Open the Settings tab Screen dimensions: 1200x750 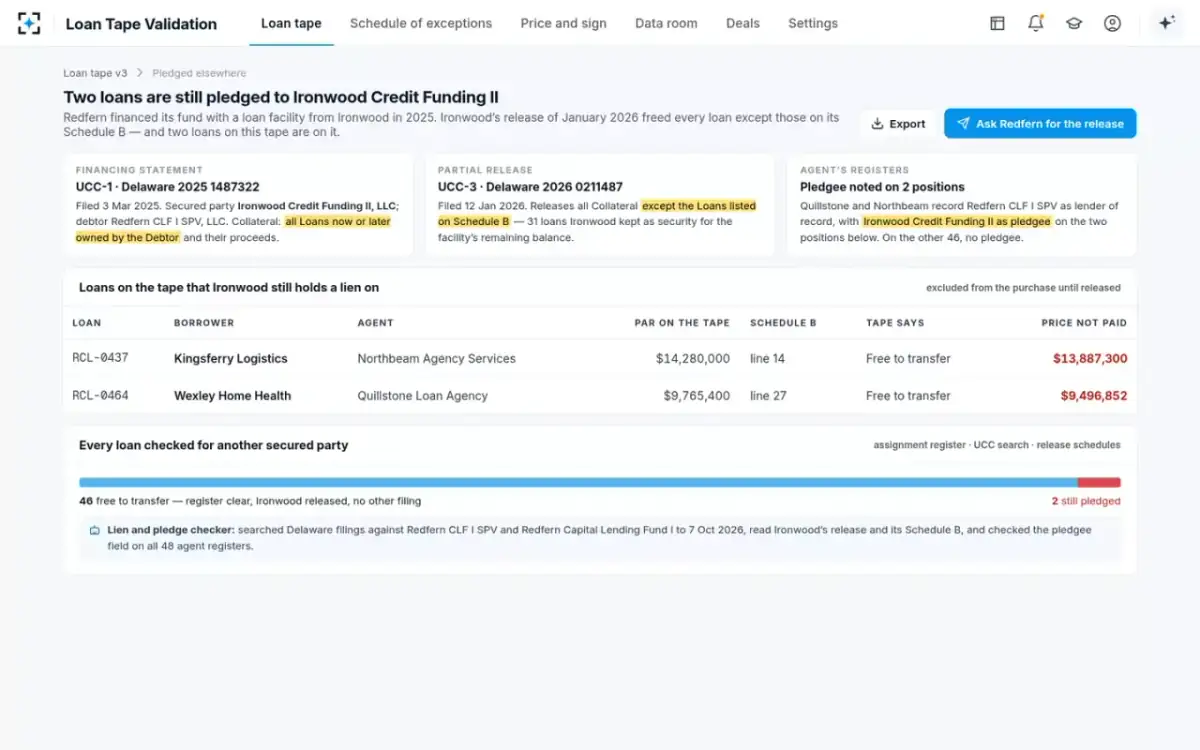click(813, 23)
